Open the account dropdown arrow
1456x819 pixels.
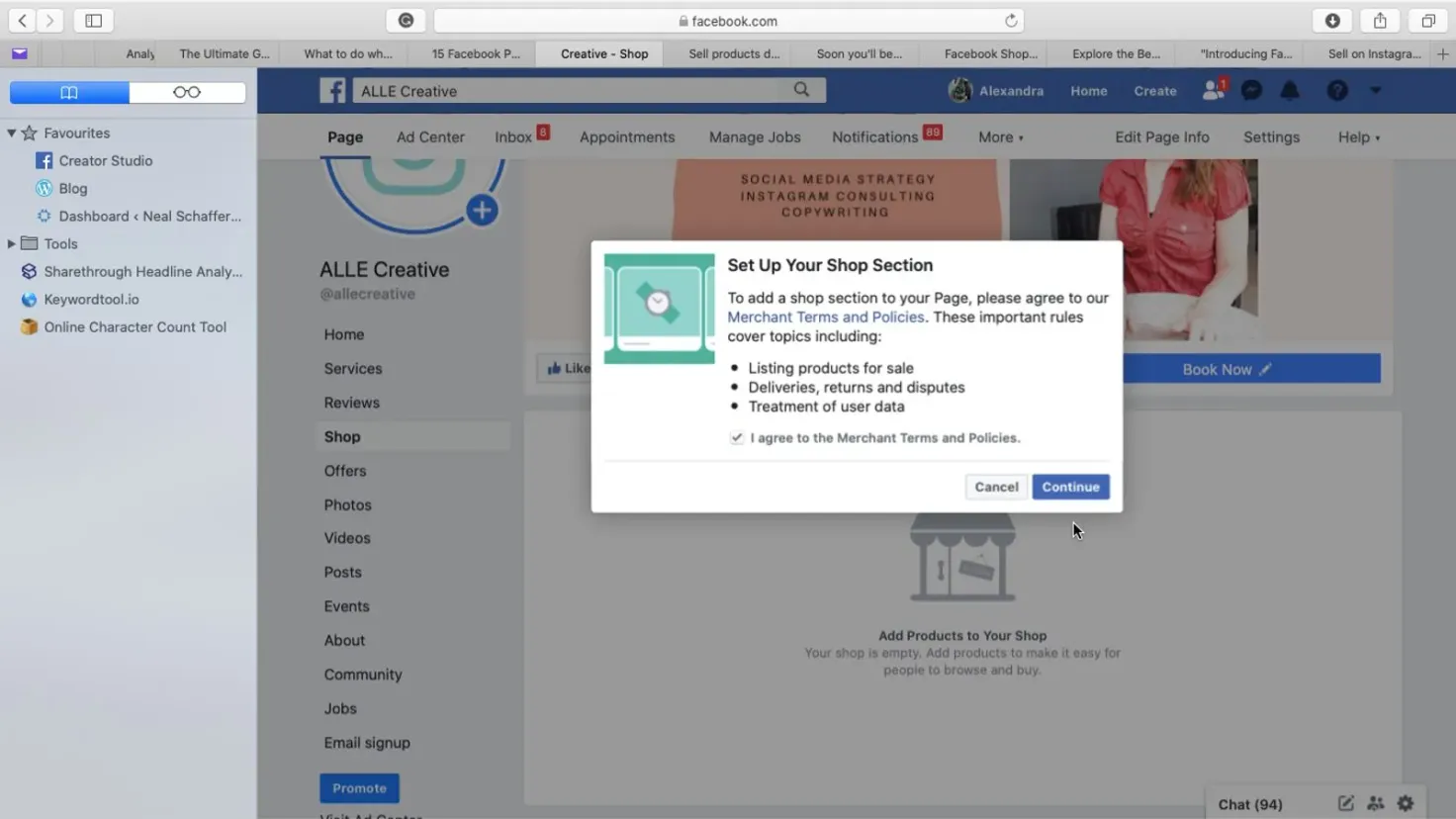(1375, 91)
